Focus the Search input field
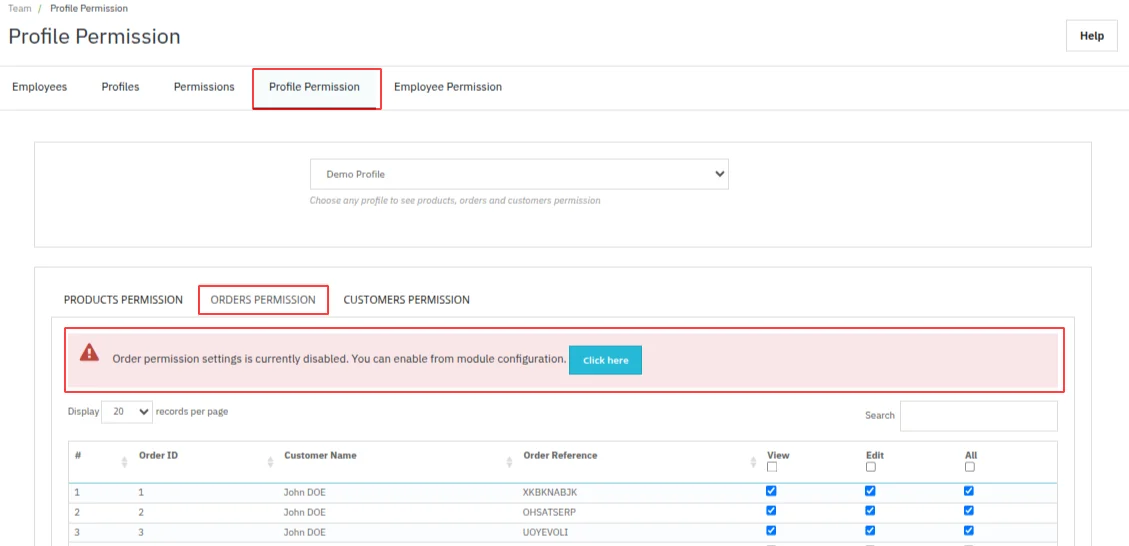The height and width of the screenshot is (546, 1129). pos(978,416)
